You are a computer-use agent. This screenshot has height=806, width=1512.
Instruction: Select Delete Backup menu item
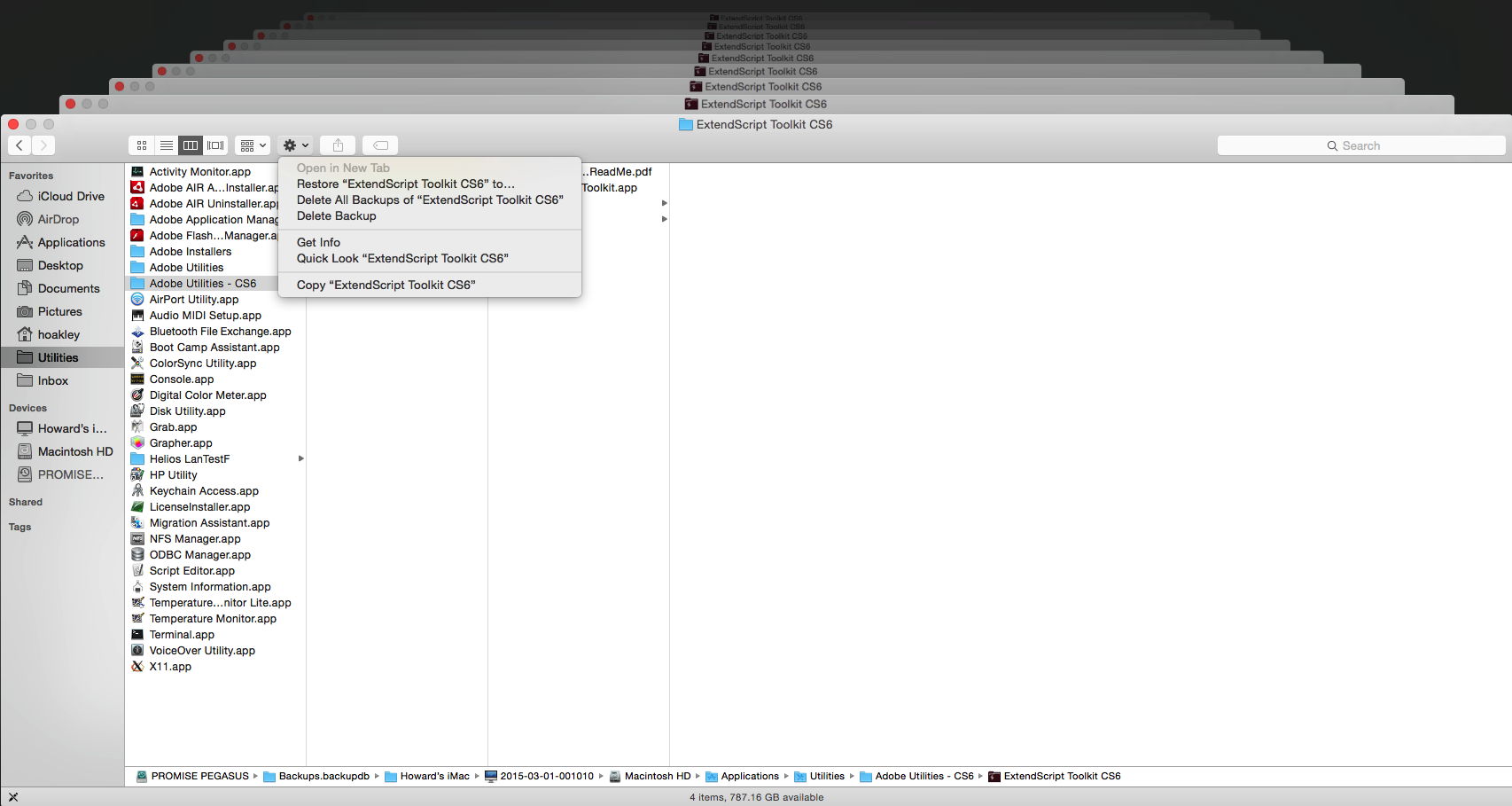pyautogui.click(x=336, y=215)
